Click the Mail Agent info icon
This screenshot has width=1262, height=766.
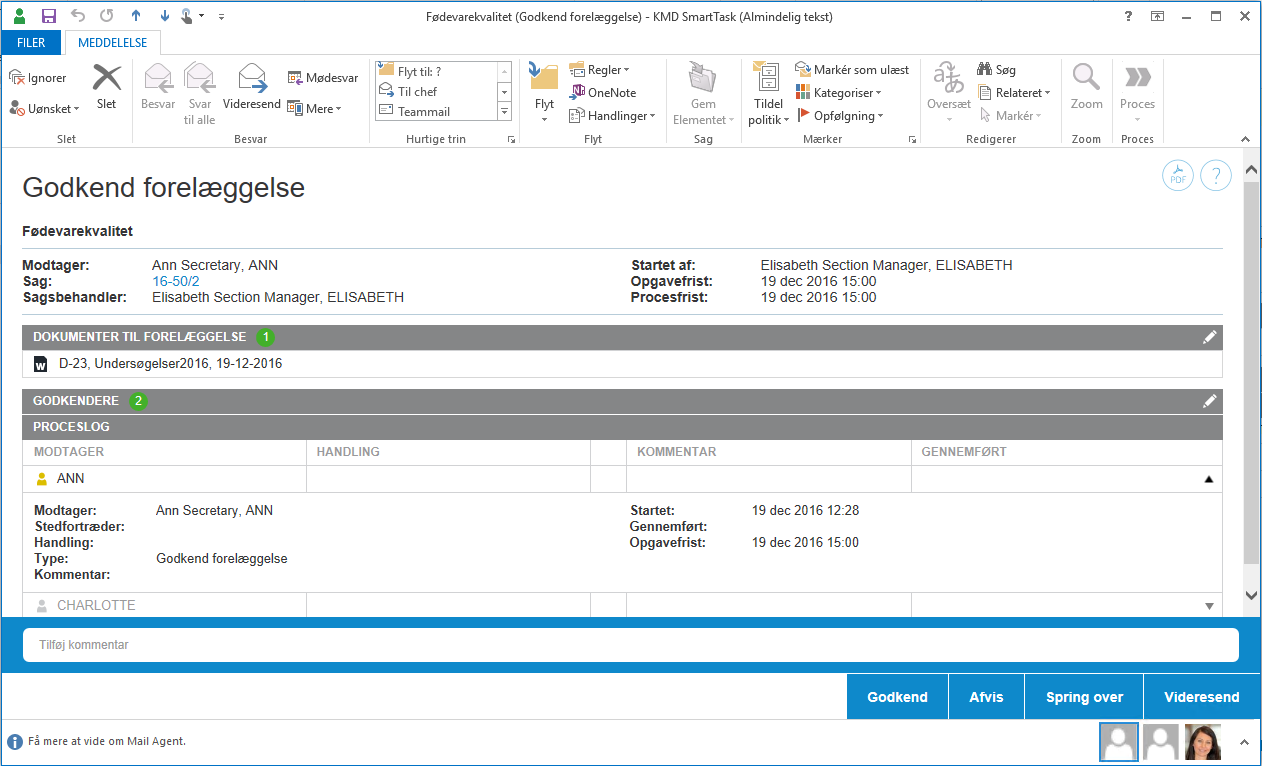click(15, 742)
